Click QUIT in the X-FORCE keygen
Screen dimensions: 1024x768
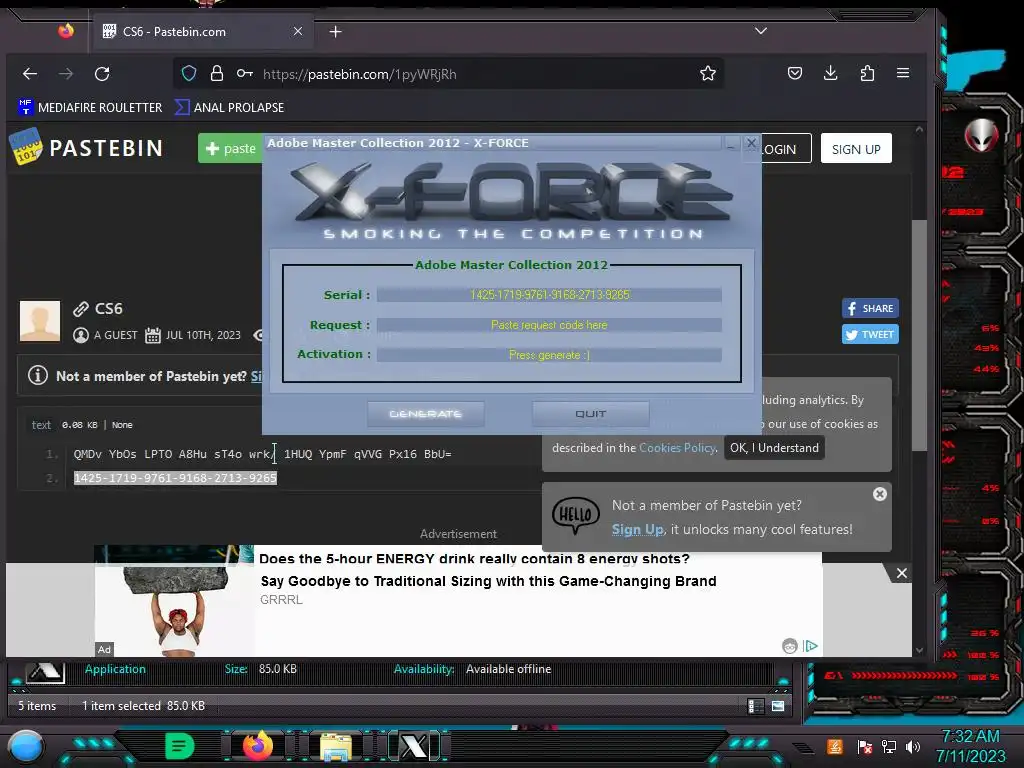pos(590,414)
